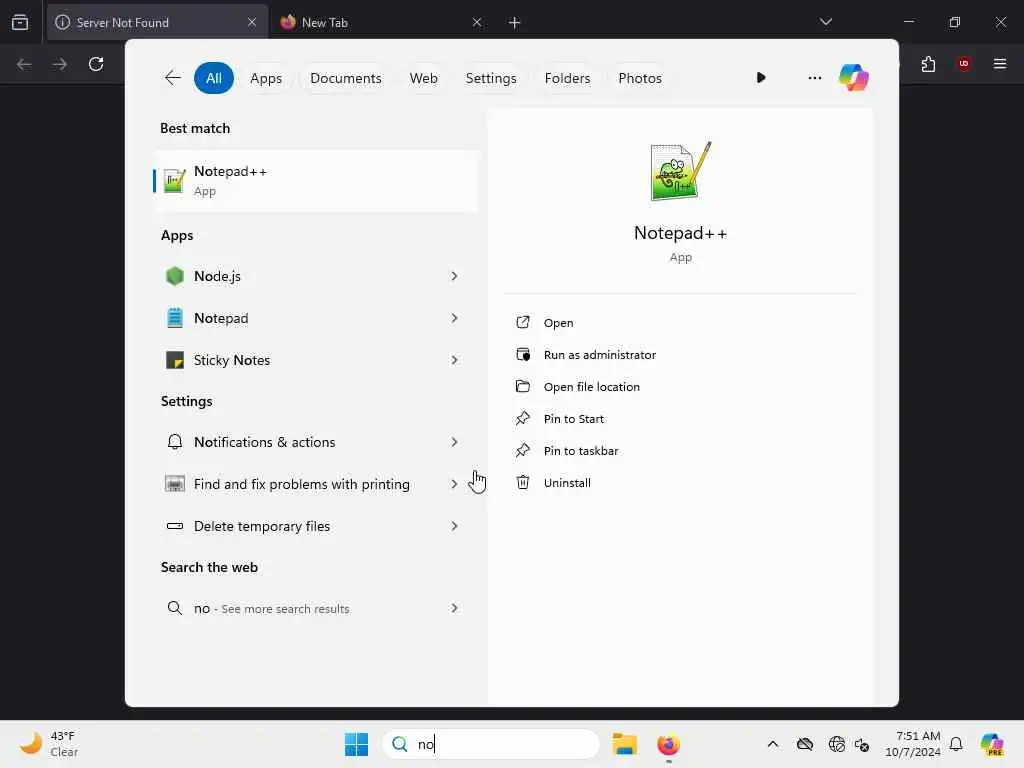Select the Notepad++ best match result

317,181
